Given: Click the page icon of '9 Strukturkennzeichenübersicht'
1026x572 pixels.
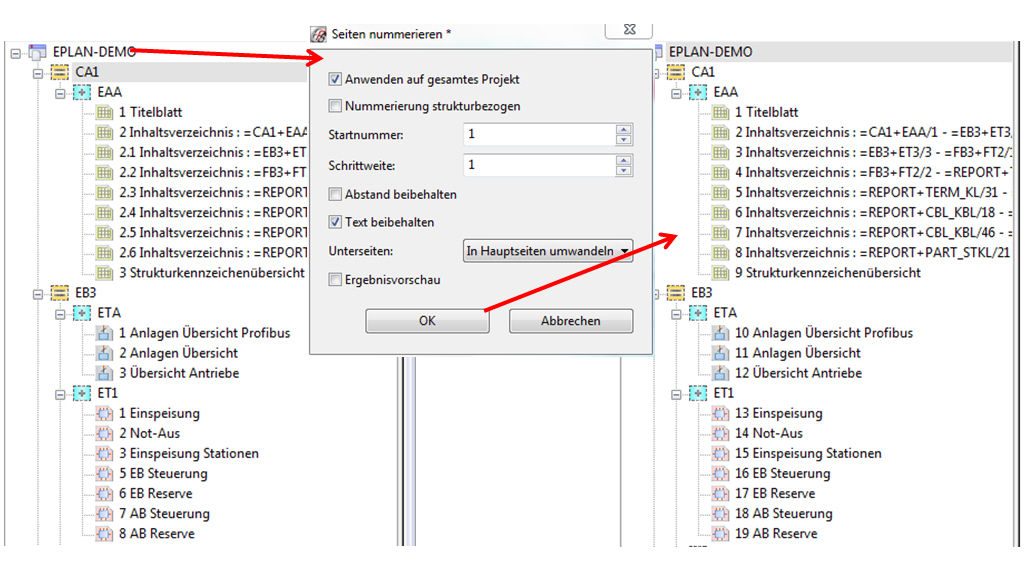Looking at the screenshot, I should pyautogui.click(x=720, y=273).
